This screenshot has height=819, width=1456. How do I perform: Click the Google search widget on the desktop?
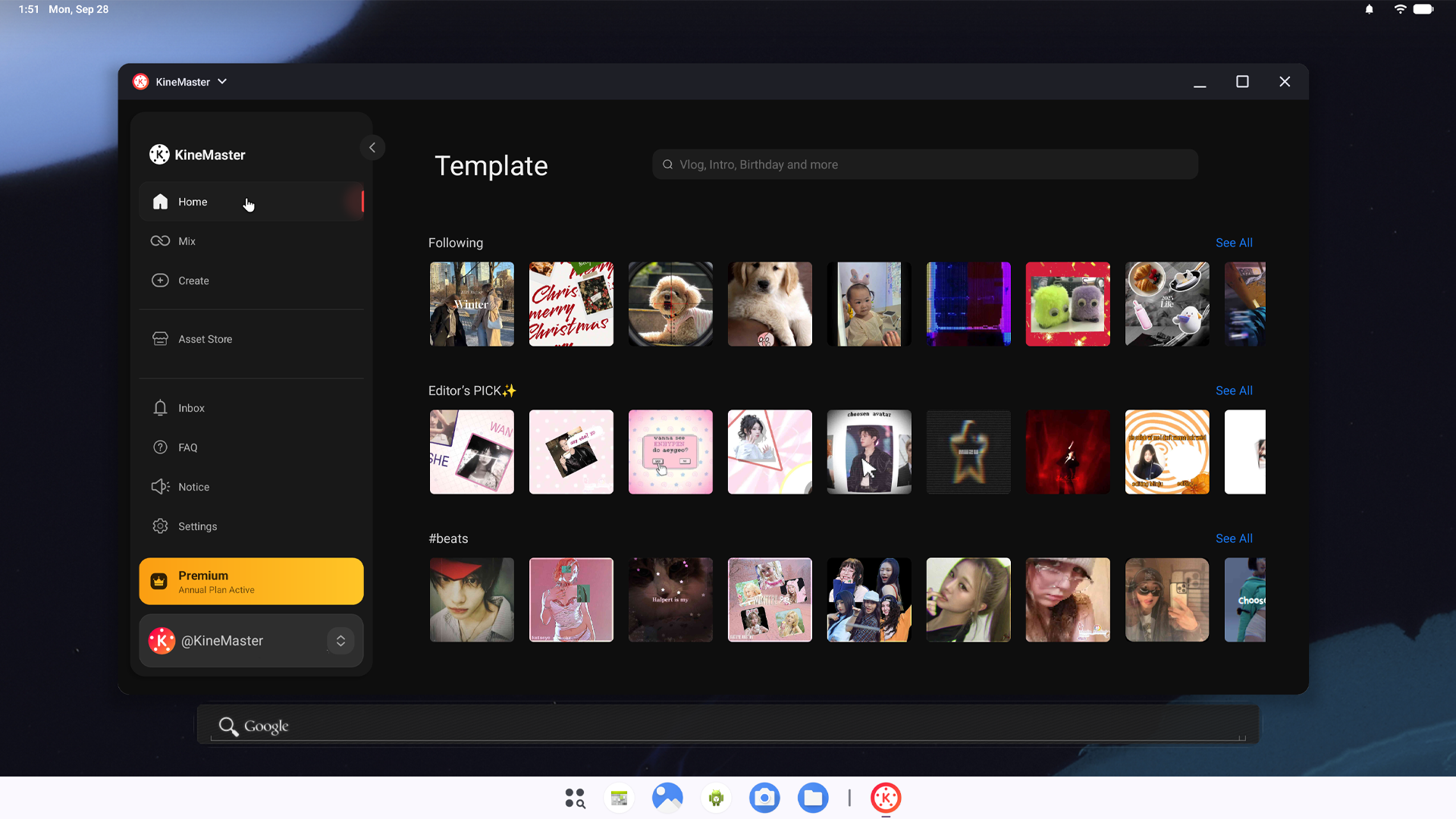pyautogui.click(x=728, y=726)
